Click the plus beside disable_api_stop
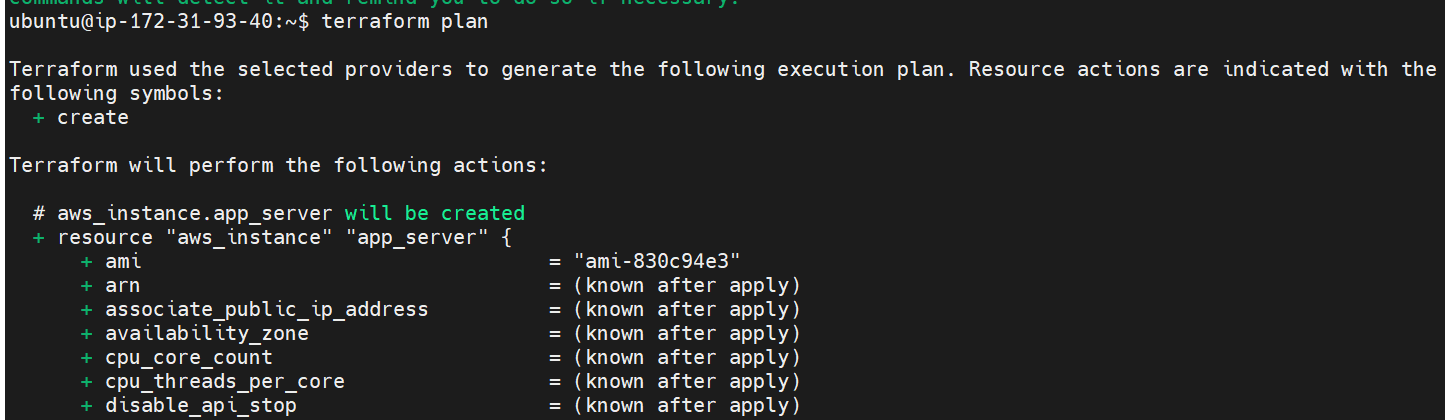Image resolution: width=1445 pixels, height=420 pixels. coord(87,405)
